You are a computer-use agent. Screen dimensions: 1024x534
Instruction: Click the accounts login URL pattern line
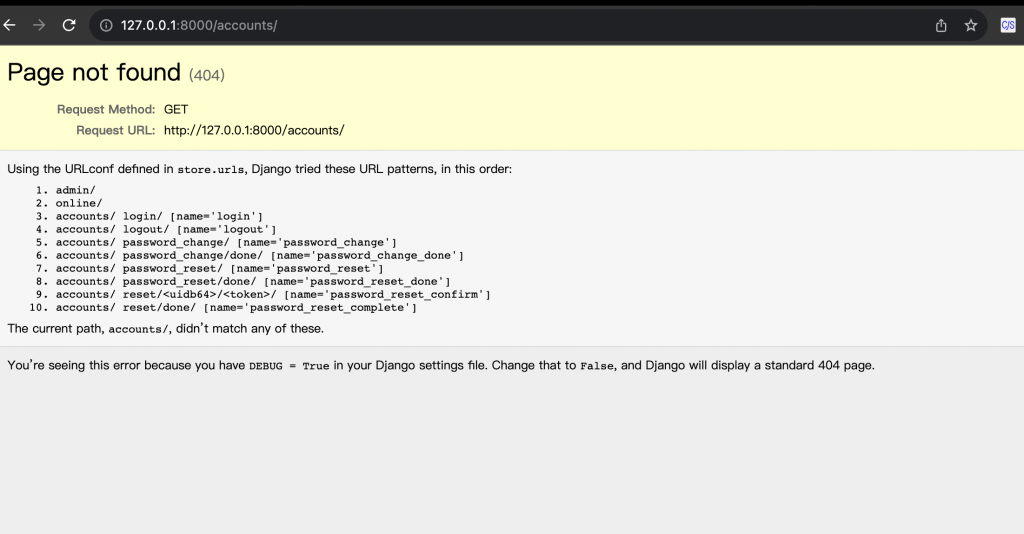tap(159, 216)
